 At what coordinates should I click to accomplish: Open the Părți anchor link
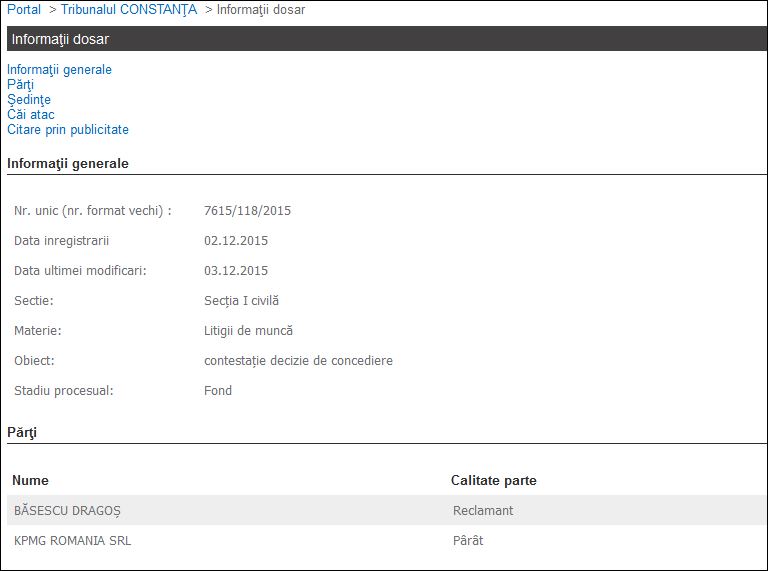click(x=20, y=85)
